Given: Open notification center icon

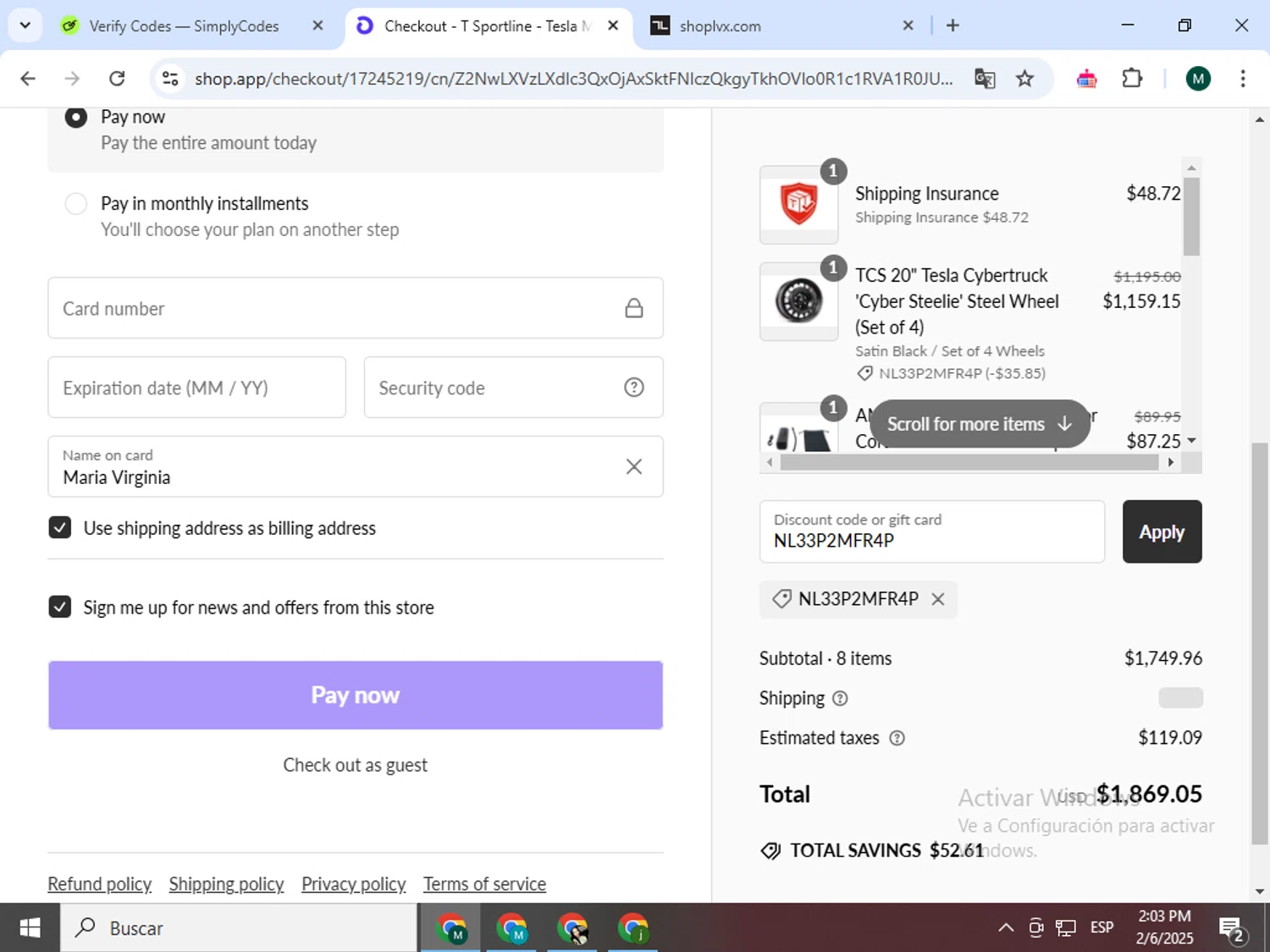Looking at the screenshot, I should pyautogui.click(x=1231, y=929).
